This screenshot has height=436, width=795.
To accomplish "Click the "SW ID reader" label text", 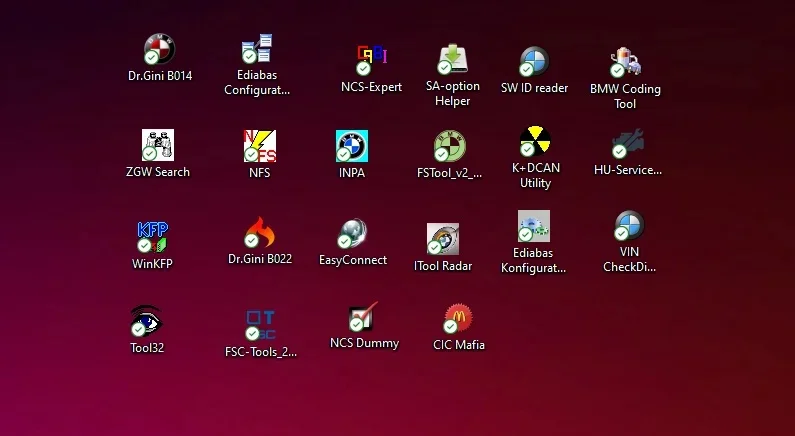I will [534, 88].
